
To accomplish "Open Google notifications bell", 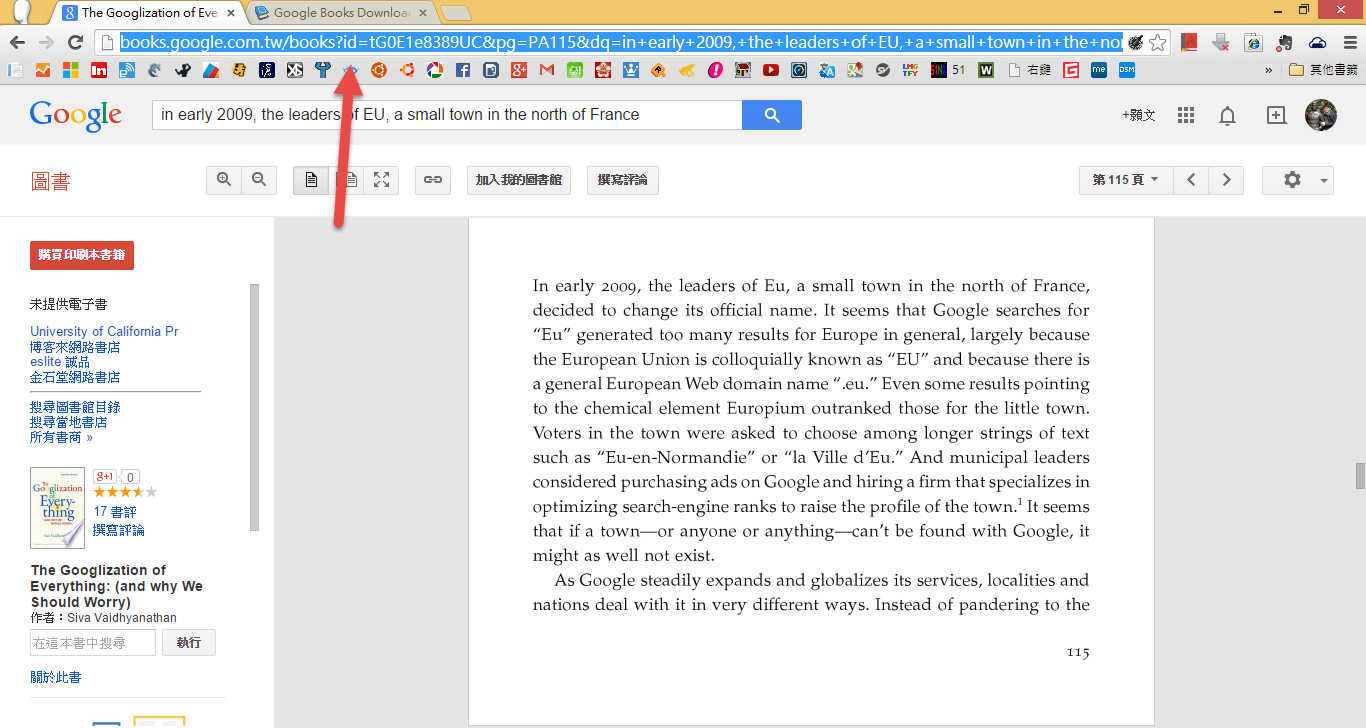I will (1227, 115).
